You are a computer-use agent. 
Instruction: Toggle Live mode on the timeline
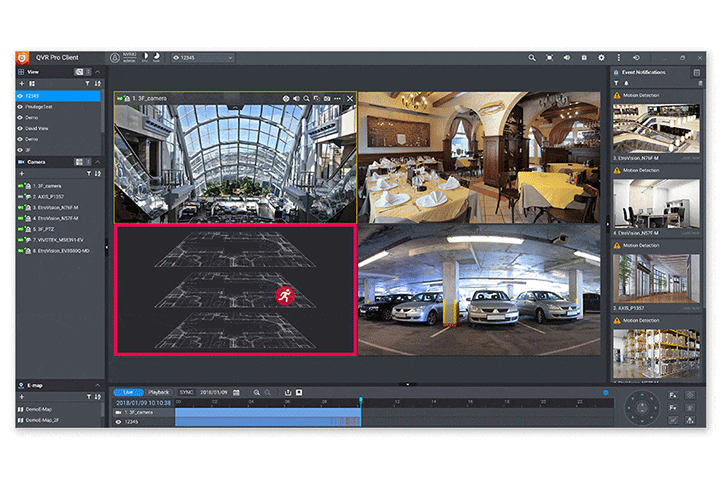(x=128, y=392)
